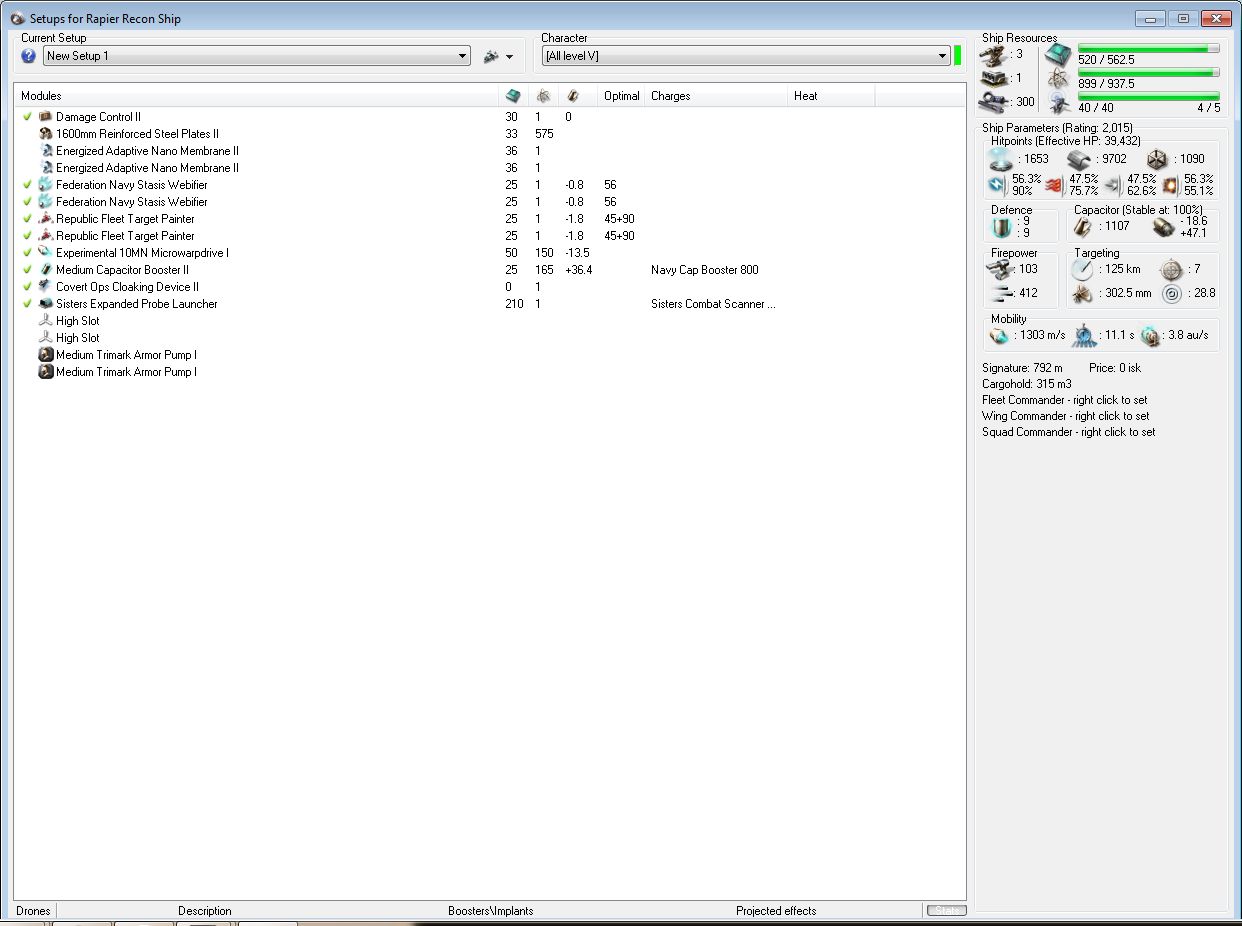Open the Character skill level dropdown
The width and height of the screenshot is (1242, 926).
pos(746,56)
